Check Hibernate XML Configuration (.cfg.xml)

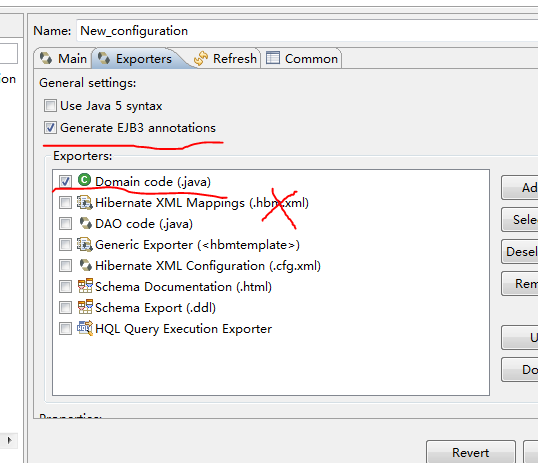pos(65,266)
